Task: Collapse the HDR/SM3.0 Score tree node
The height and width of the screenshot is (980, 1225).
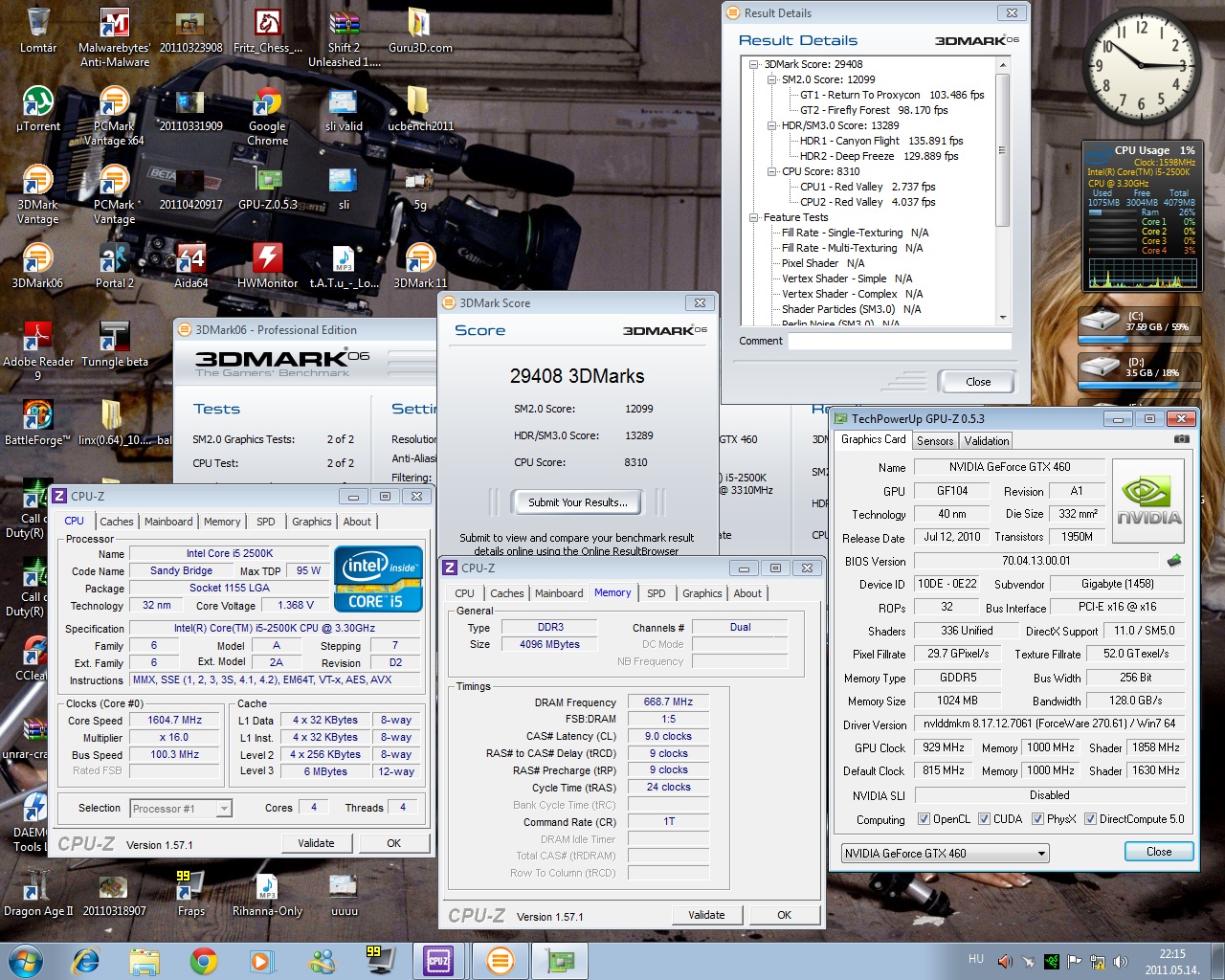Action: tap(771, 125)
